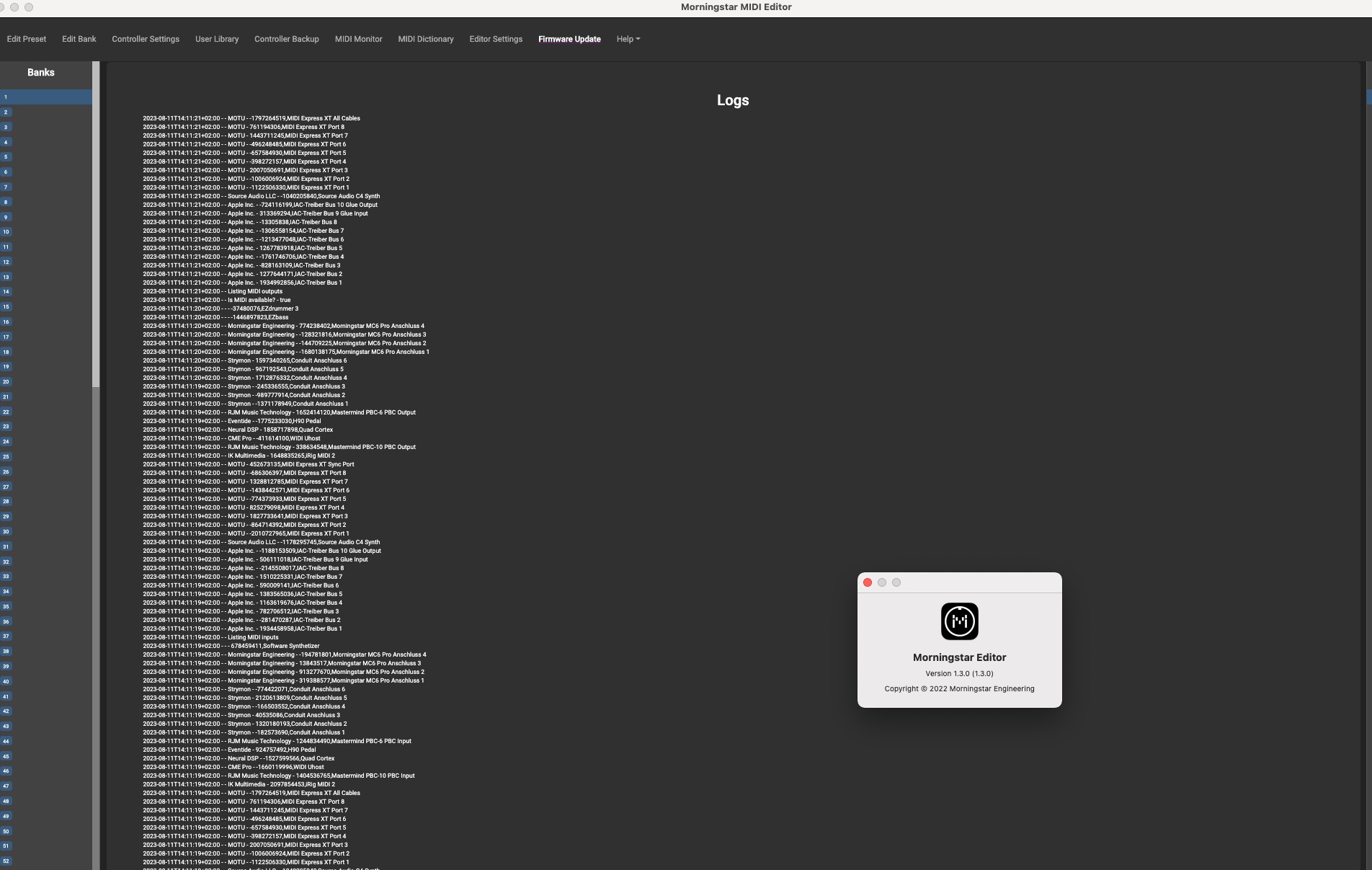Click the Mastermind PBC-10 PBC Output log line
This screenshot has height=870, width=1372.
click(x=280, y=447)
